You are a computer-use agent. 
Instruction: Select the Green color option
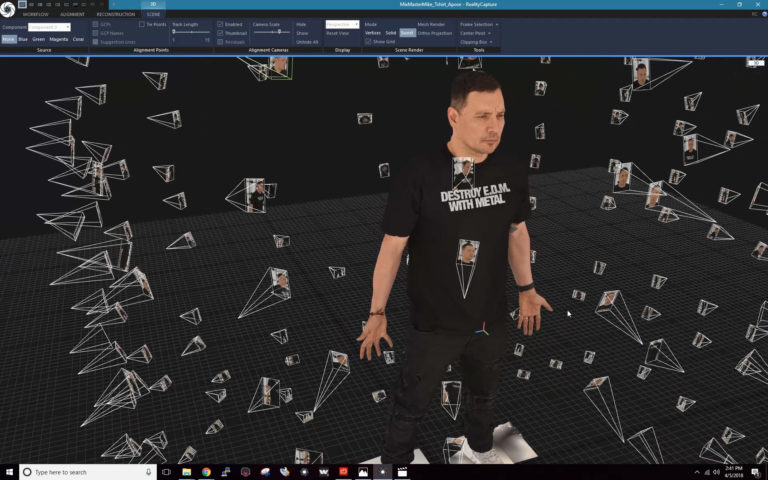39,39
